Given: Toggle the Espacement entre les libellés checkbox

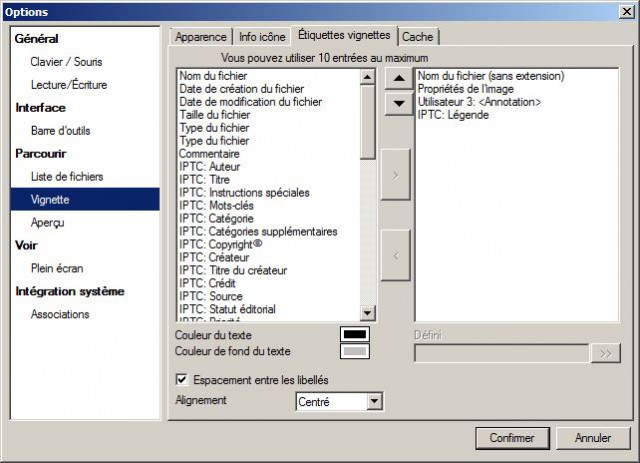Looking at the screenshot, I should tap(182, 380).
